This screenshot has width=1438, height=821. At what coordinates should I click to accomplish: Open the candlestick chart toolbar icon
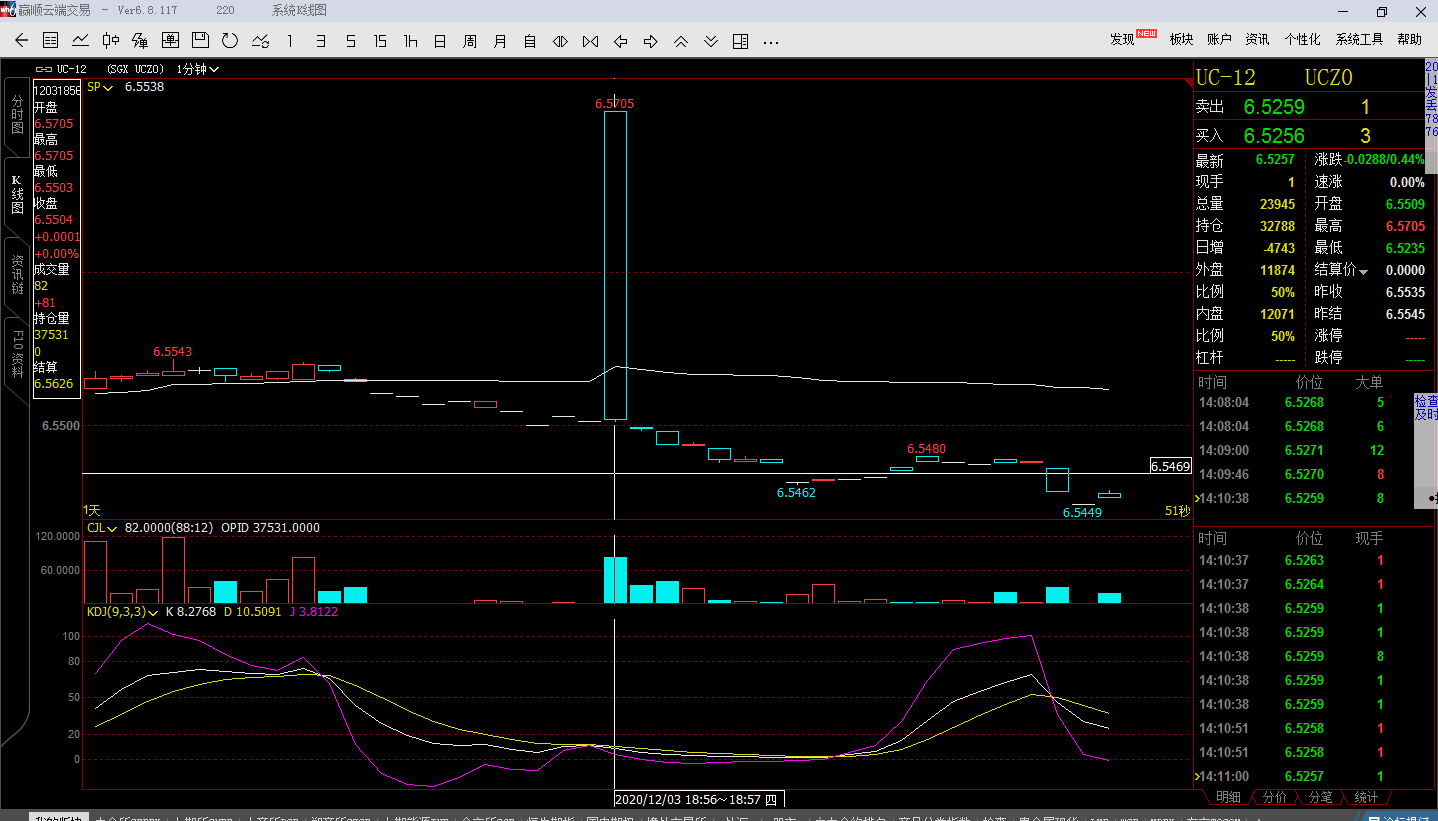(x=111, y=41)
